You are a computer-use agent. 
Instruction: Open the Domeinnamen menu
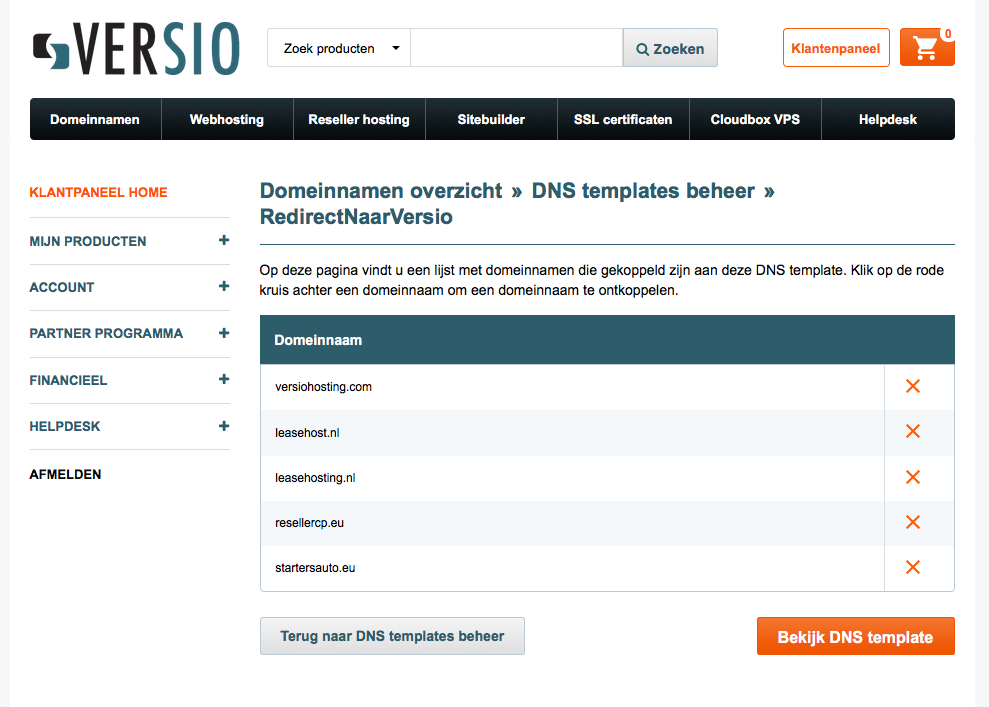[95, 119]
